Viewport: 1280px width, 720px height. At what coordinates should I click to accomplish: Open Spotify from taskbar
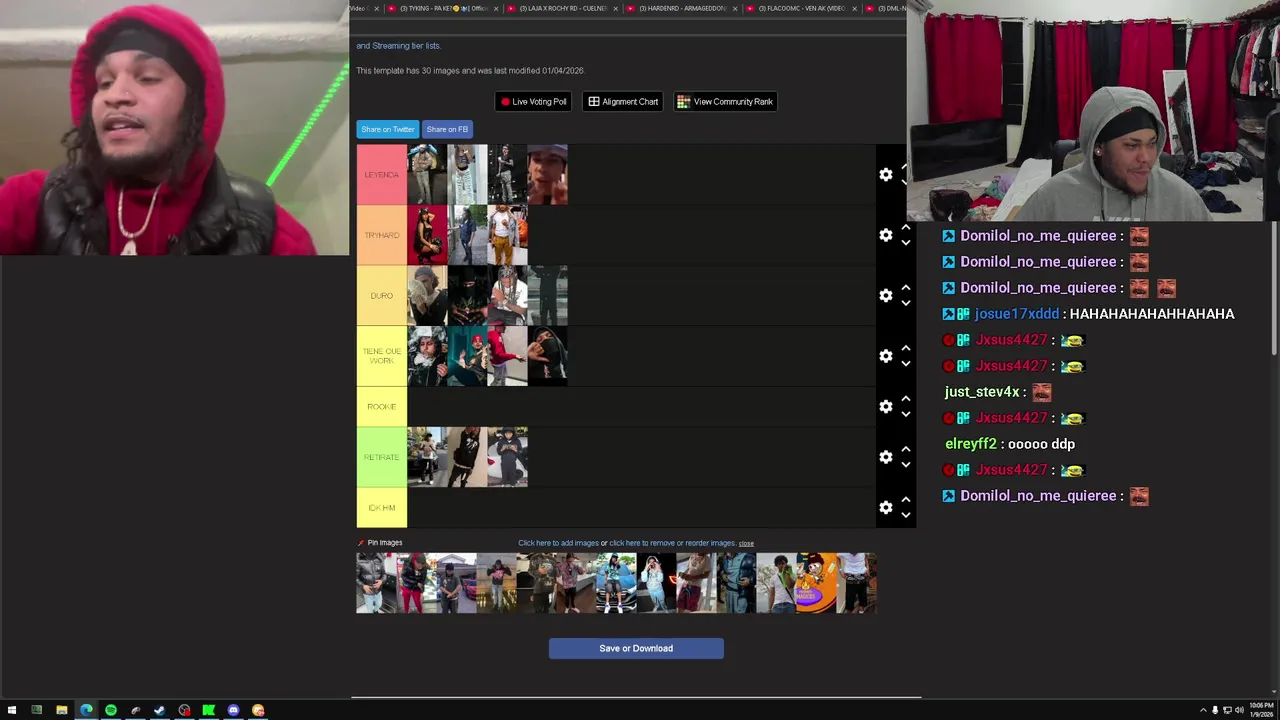111,710
